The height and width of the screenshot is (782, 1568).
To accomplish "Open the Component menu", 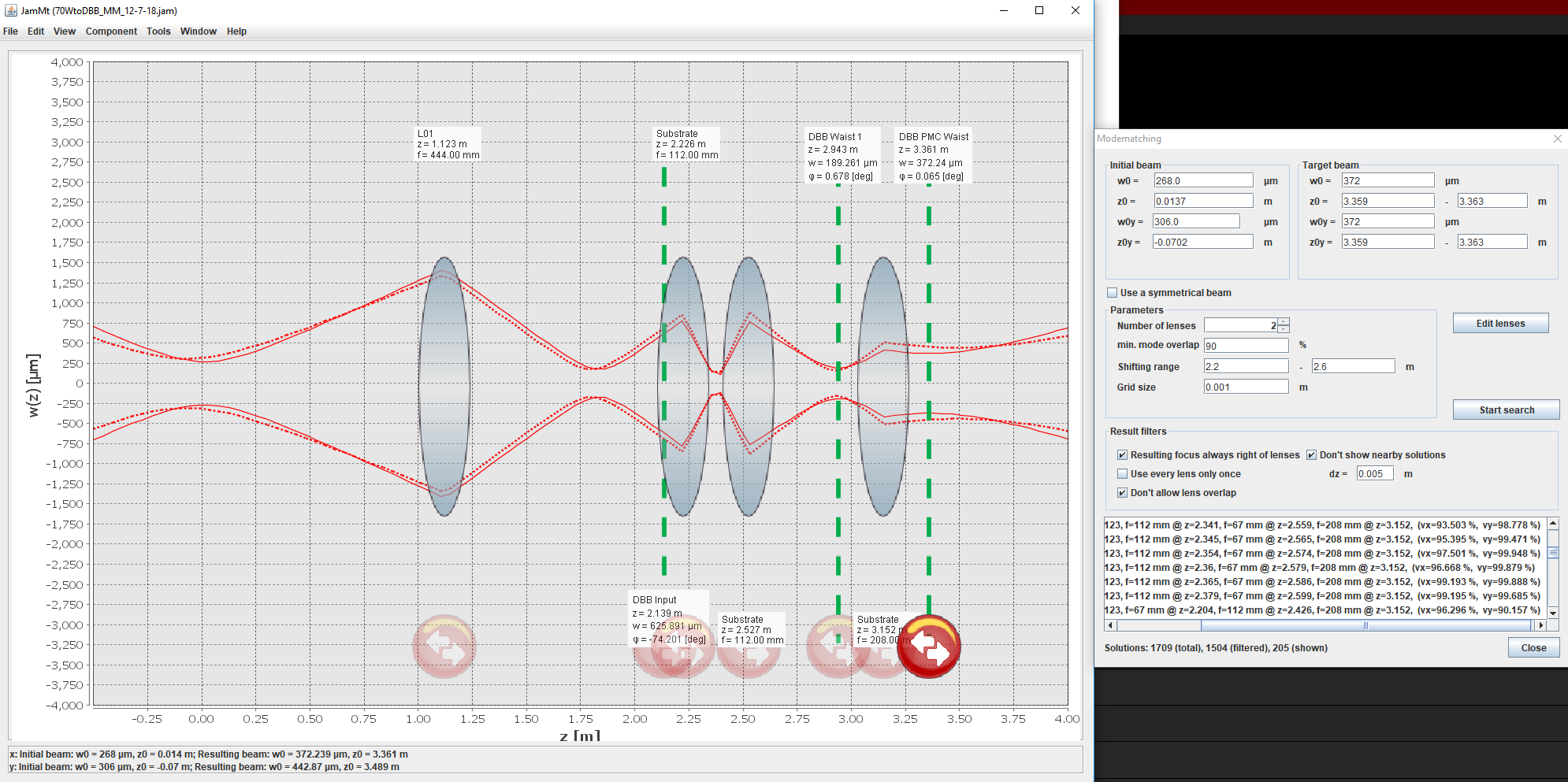I will [111, 32].
